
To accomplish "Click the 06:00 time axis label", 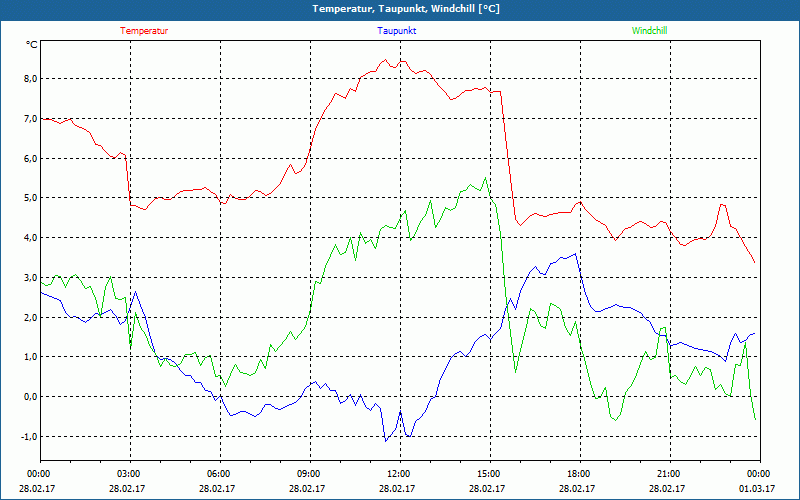I will click(x=217, y=474).
